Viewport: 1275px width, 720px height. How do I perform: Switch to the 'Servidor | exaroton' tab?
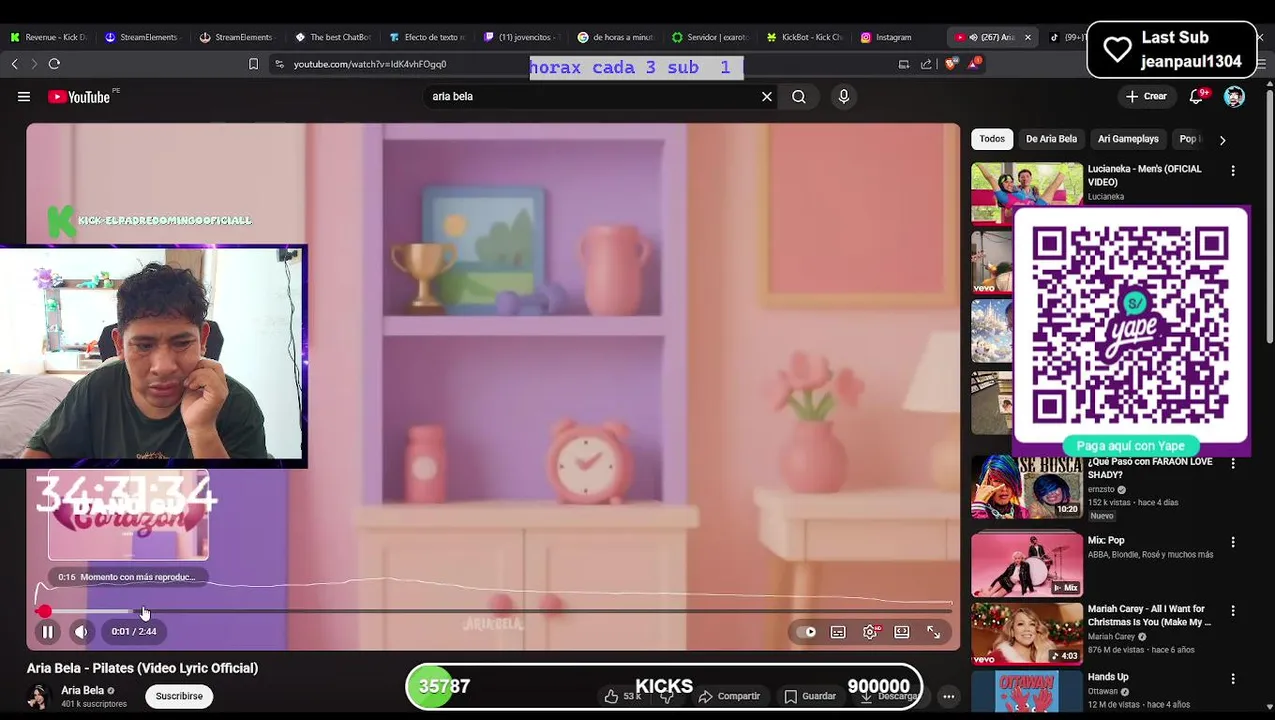click(x=709, y=37)
